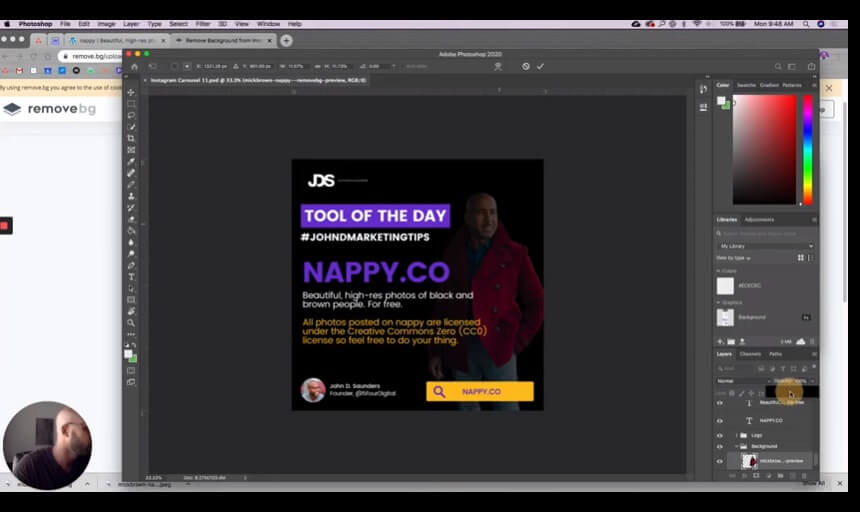Click the share icon in Photoshop top right

[811, 66]
